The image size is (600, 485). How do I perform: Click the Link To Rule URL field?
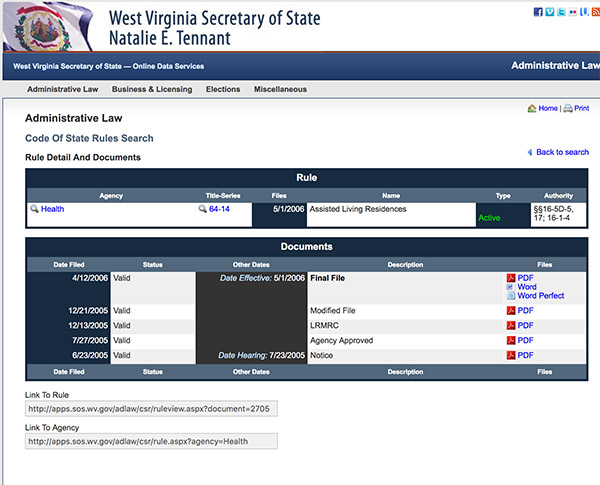[x=152, y=409]
